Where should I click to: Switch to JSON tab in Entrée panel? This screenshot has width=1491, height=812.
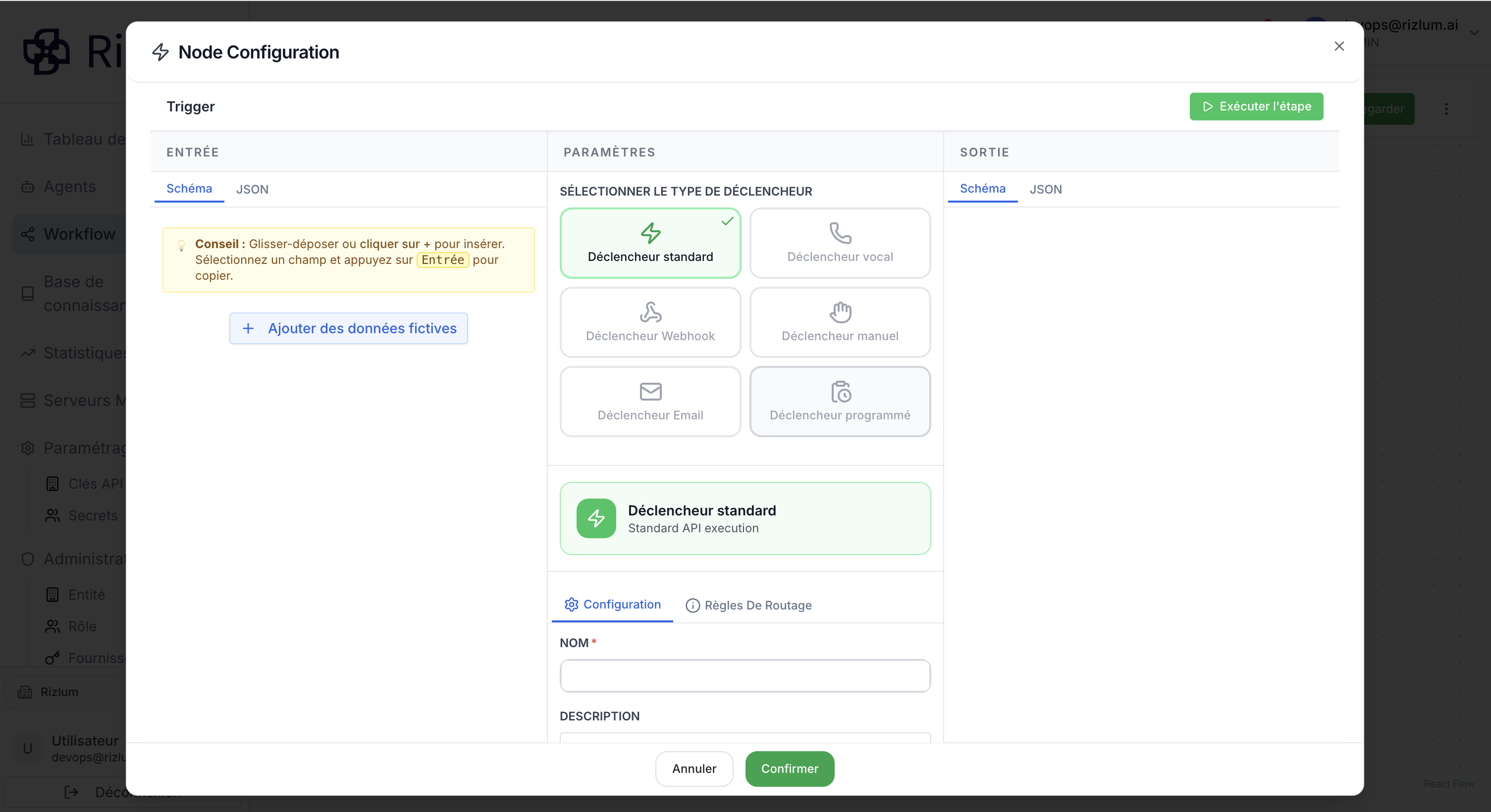click(x=252, y=189)
